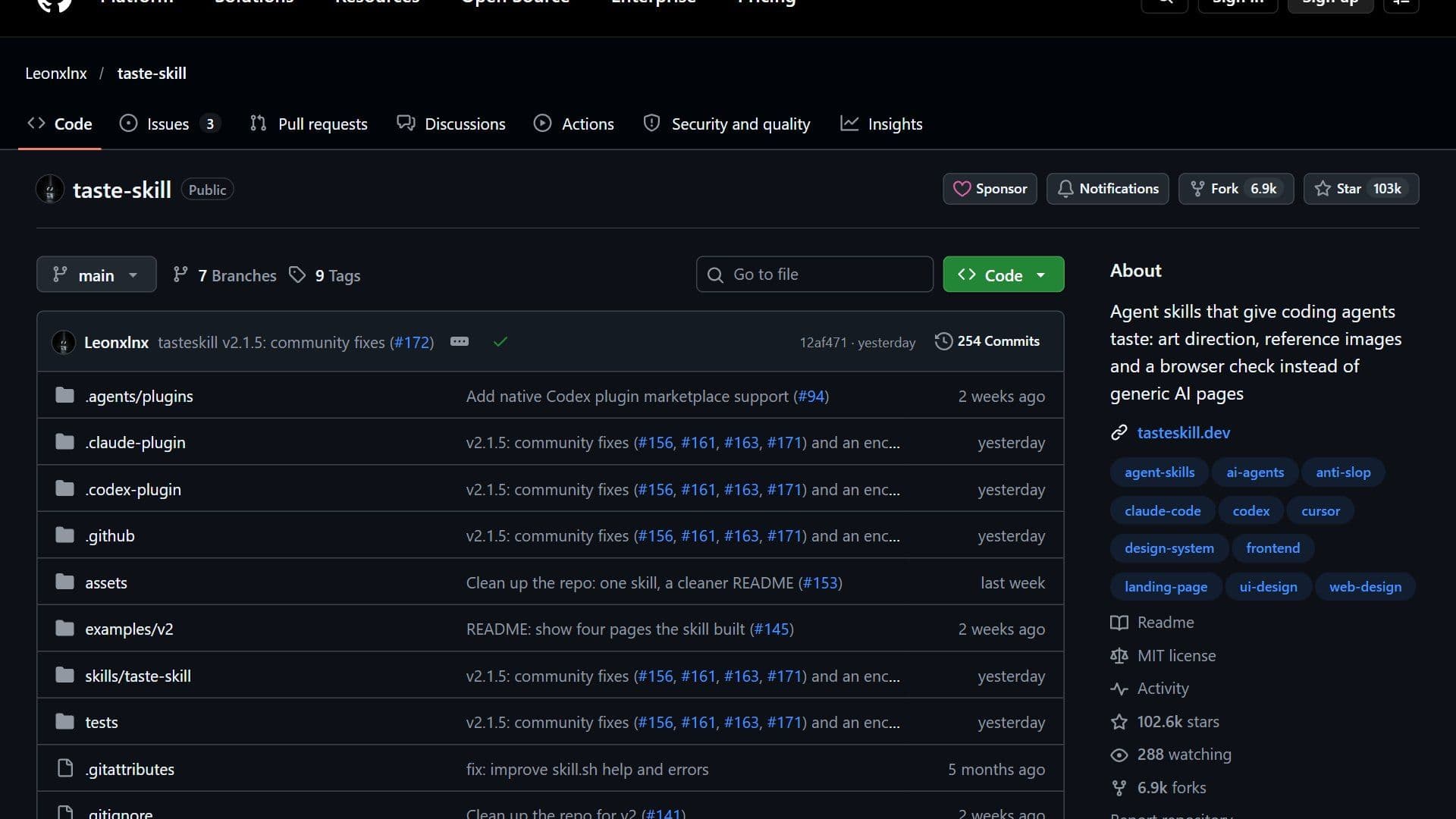Open Security and quality tab
The height and width of the screenshot is (819, 1456).
(726, 124)
